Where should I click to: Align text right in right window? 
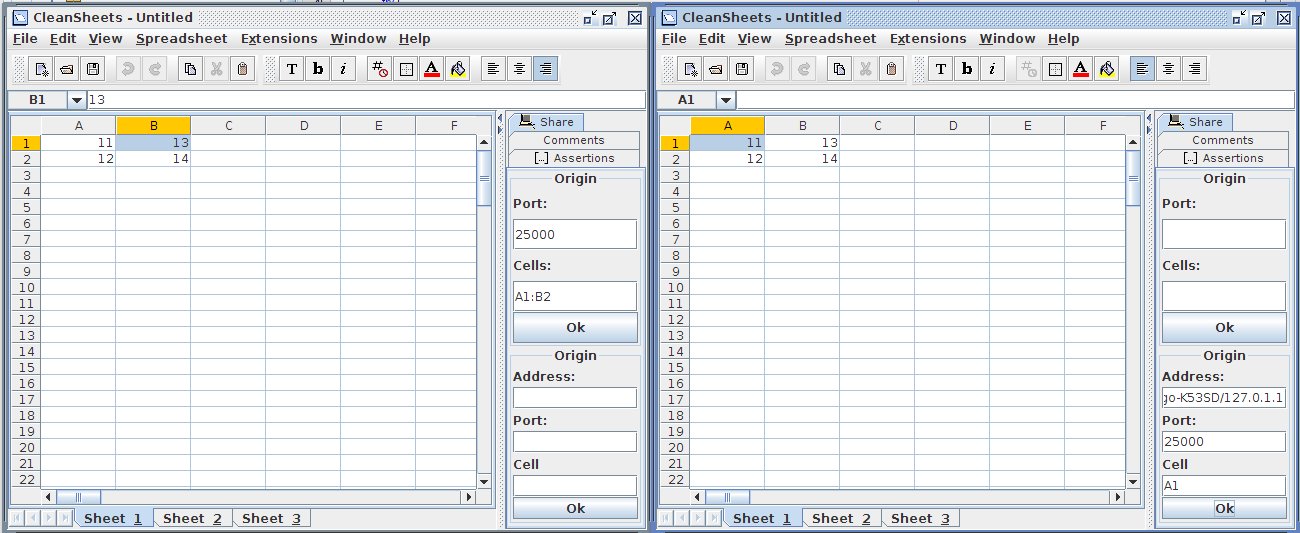pos(1194,69)
